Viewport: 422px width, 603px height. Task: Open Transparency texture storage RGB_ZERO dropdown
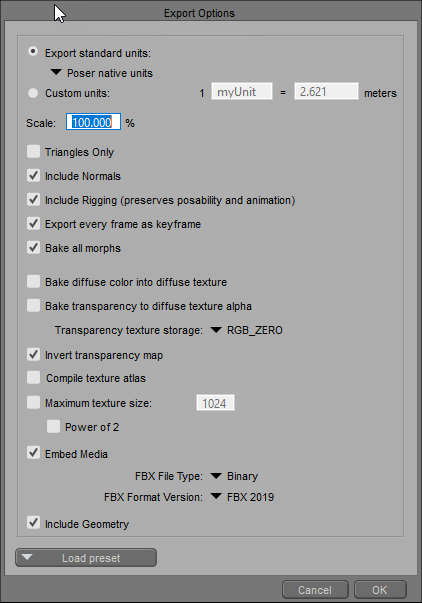click(247, 330)
